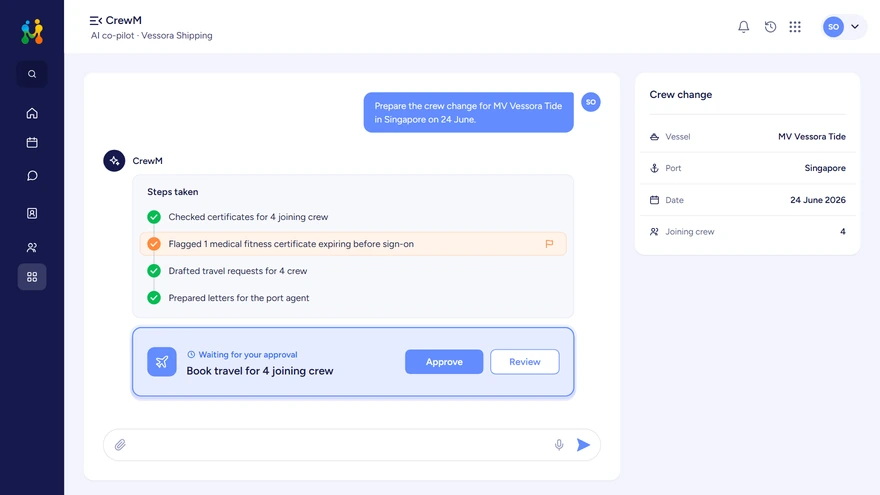Open notifications bell
Image resolution: width=880 pixels, height=495 pixels.
click(744, 26)
